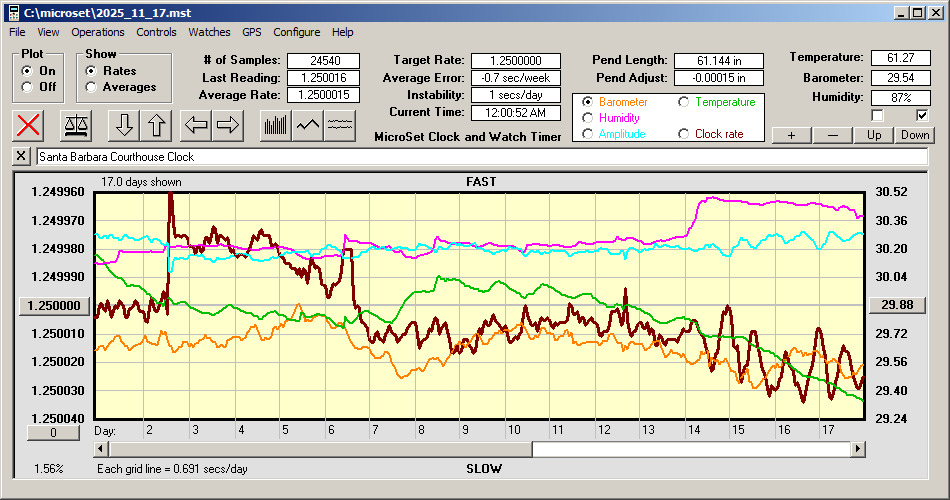This screenshot has height=500, width=950.
Task: Uncheck the checked box below Humidity
Action: tap(922, 115)
